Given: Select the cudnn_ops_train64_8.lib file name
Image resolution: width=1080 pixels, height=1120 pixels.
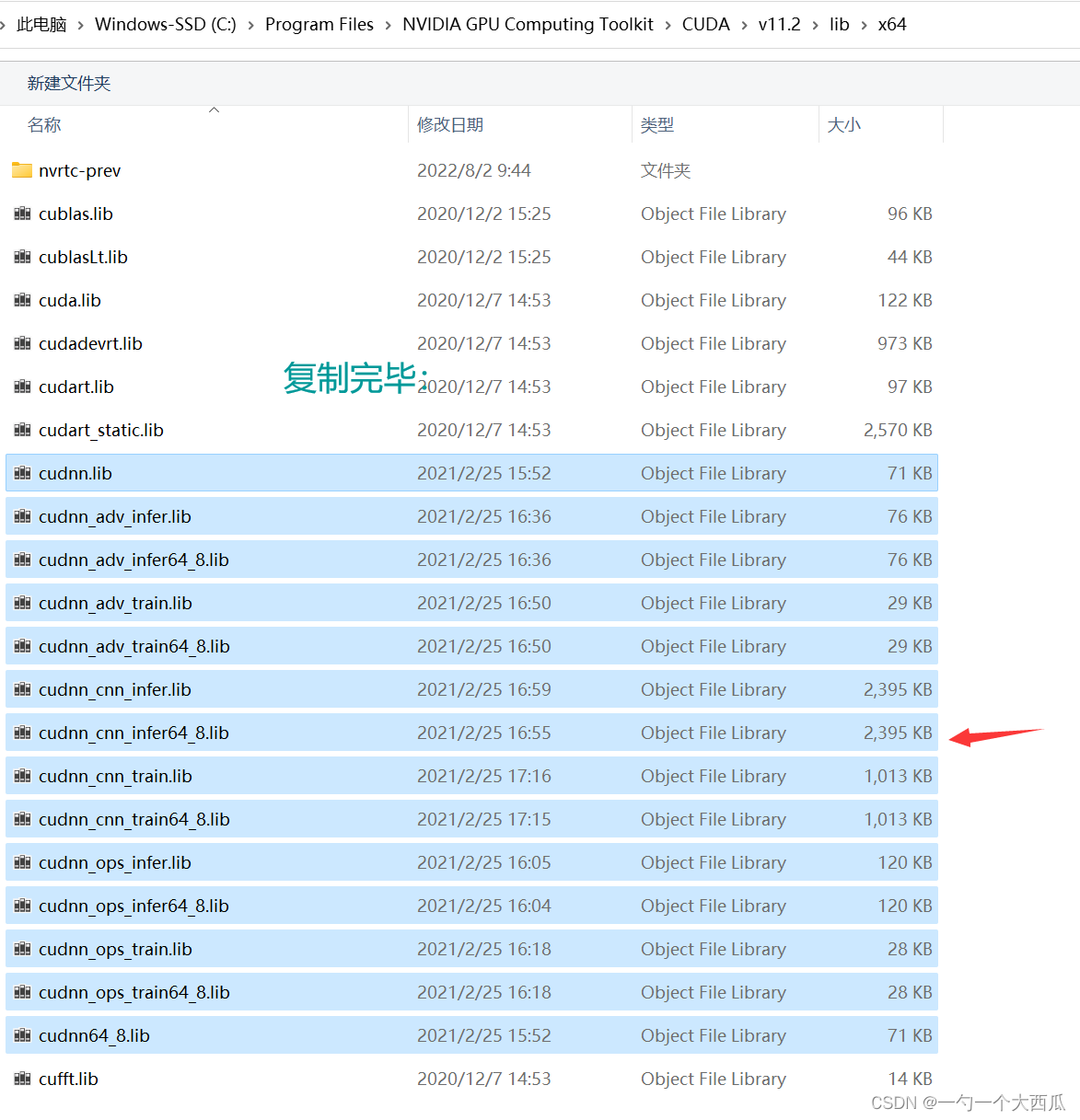Looking at the screenshot, I should point(134,992).
